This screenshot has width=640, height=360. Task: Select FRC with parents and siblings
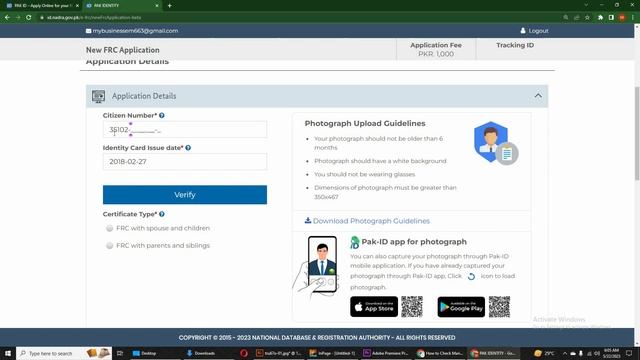(x=109, y=246)
